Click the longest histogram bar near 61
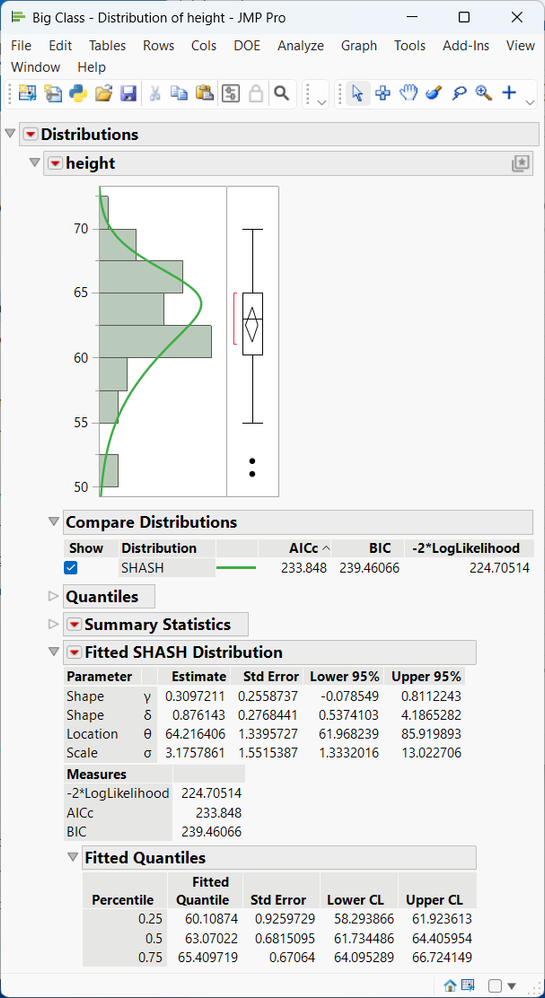 155,341
